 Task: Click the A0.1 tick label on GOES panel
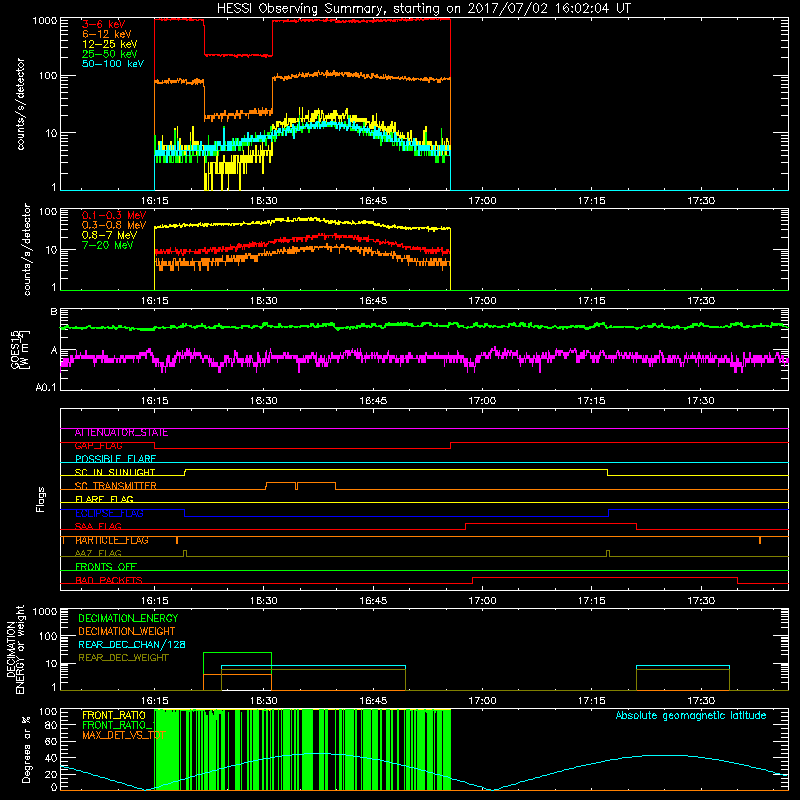[x=46, y=387]
